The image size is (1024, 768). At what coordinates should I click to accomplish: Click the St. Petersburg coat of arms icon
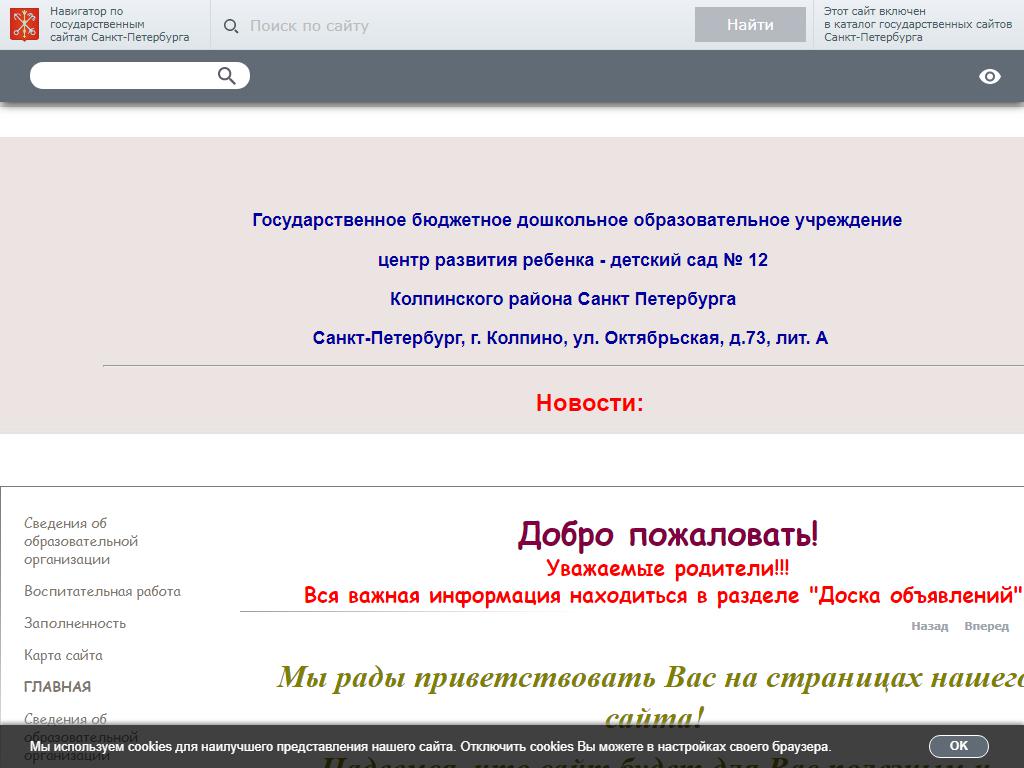25,25
